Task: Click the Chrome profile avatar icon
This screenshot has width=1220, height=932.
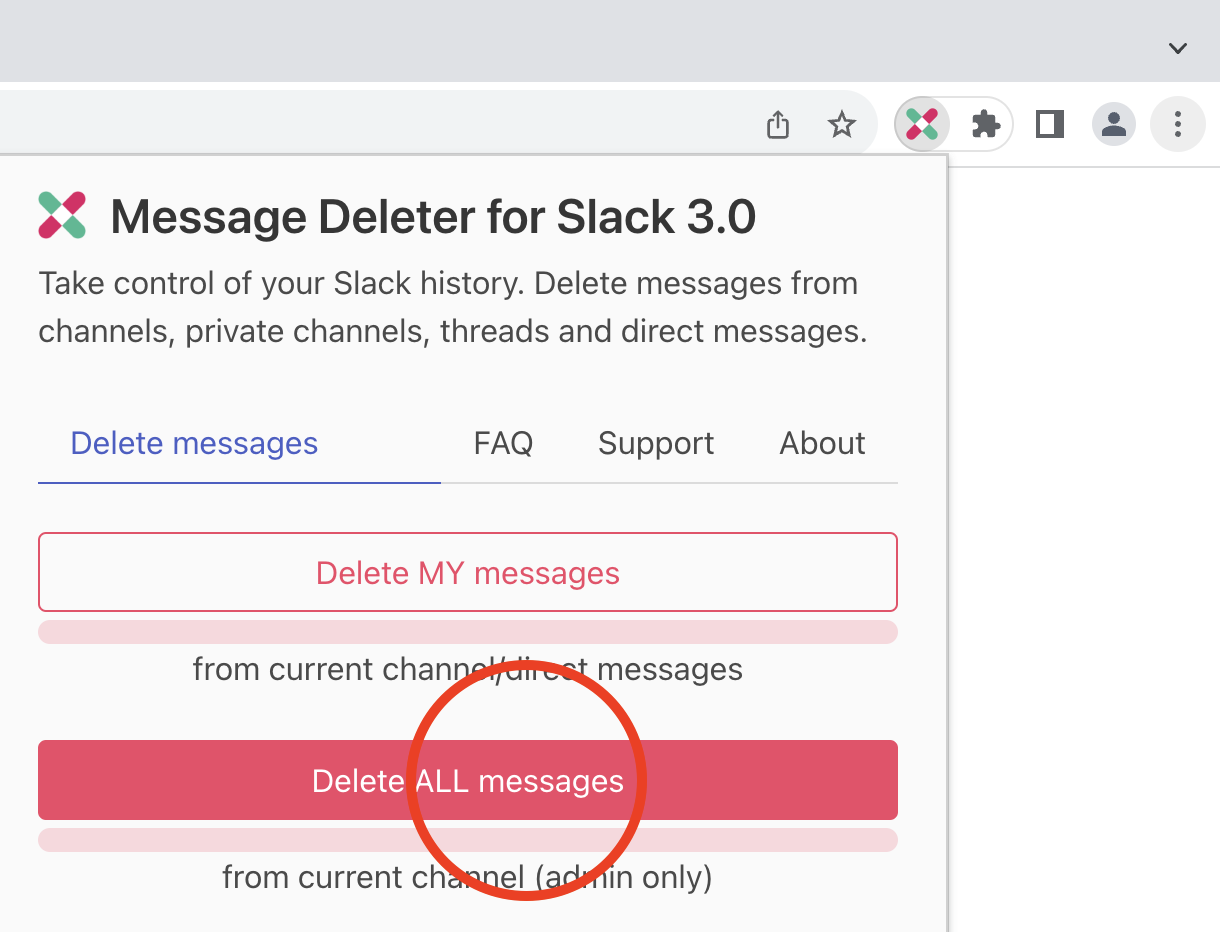Action: click(1114, 124)
